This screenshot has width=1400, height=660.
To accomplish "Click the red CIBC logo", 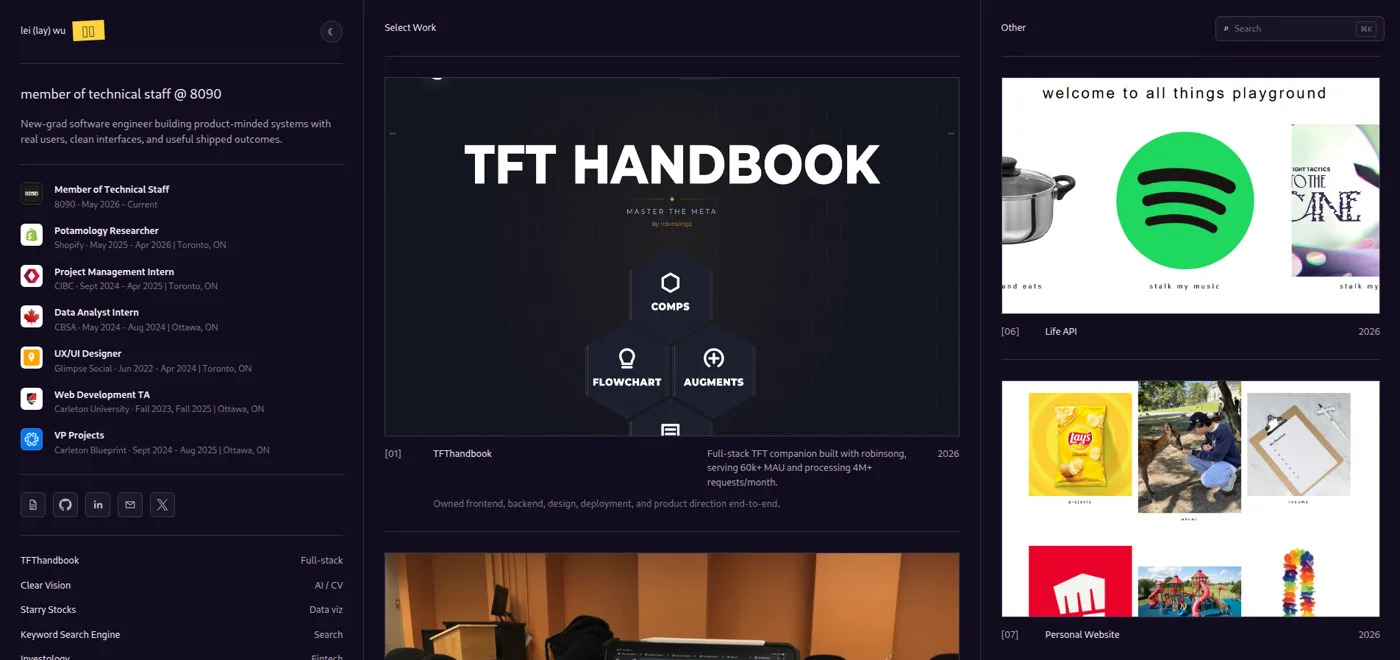I will tap(32, 276).
